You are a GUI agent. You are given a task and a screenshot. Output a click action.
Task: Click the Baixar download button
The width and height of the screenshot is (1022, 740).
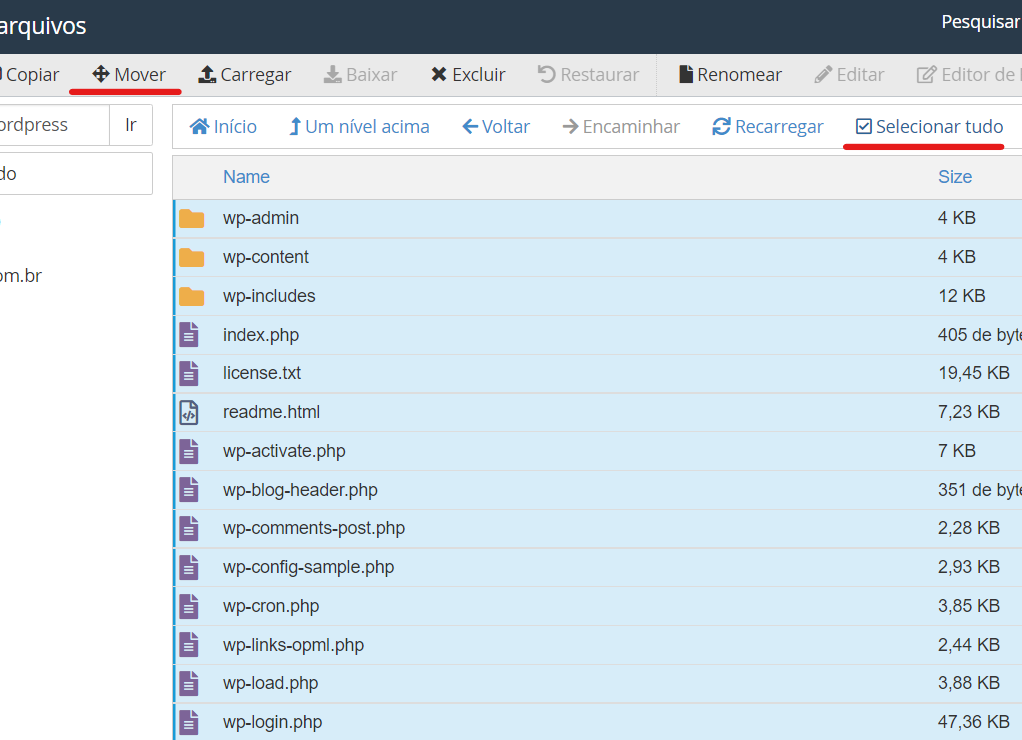(360, 74)
